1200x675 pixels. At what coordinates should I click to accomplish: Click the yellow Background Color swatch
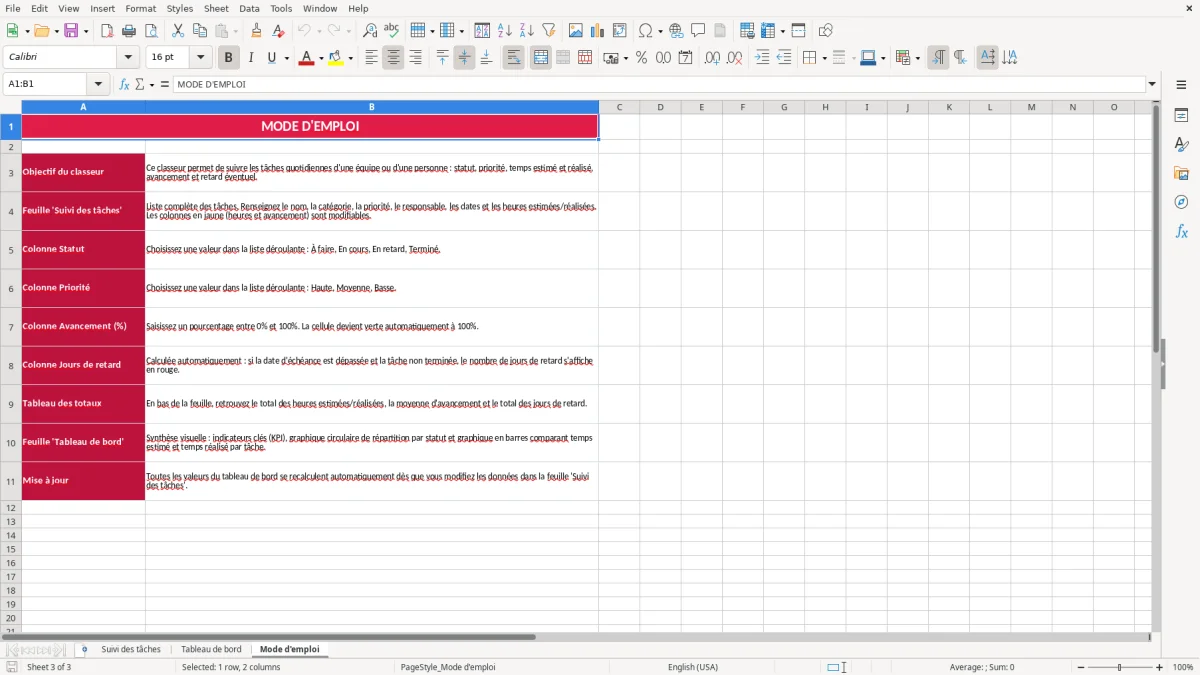(x=336, y=58)
